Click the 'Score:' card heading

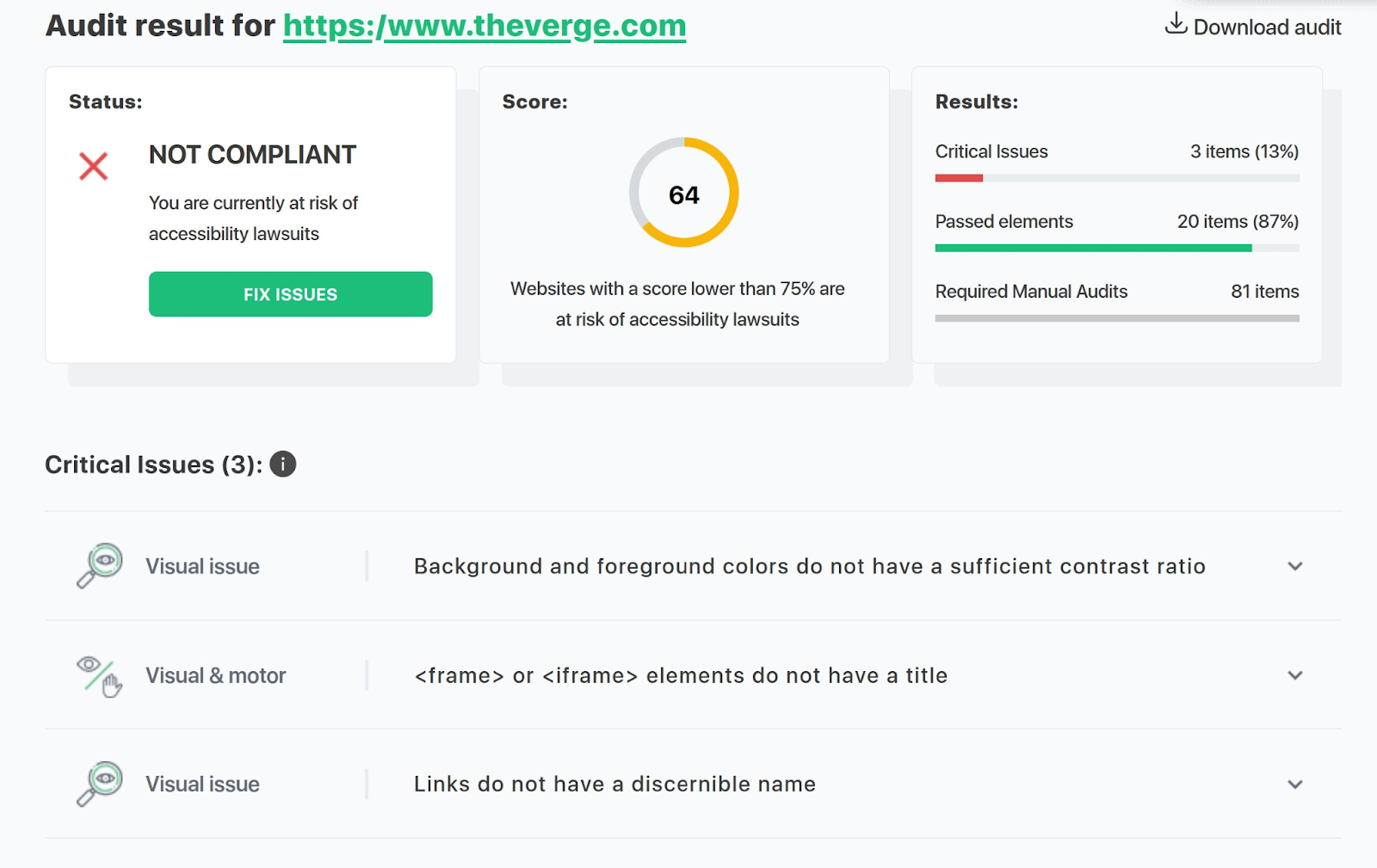point(535,102)
